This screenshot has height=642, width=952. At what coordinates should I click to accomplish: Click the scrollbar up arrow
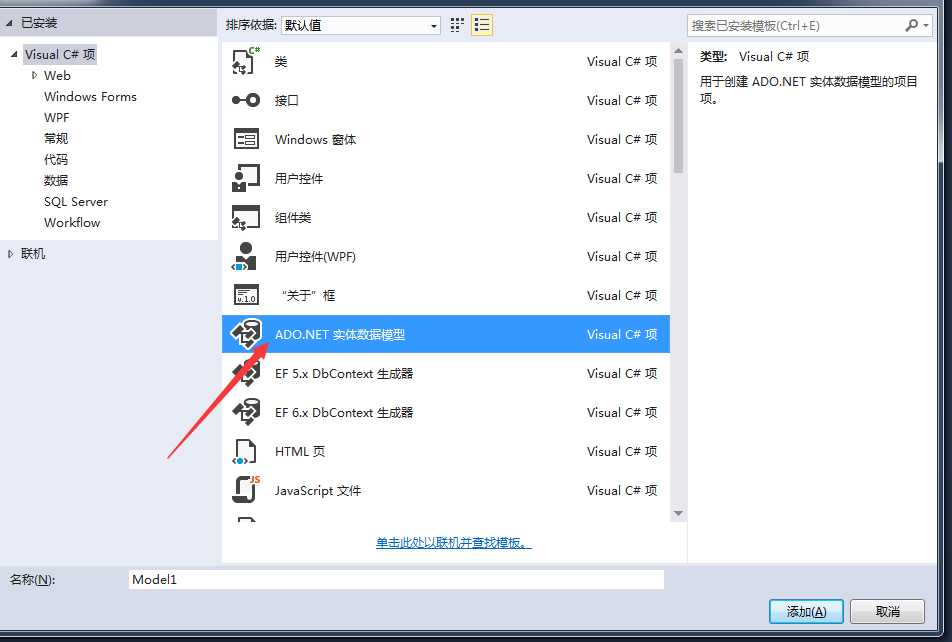click(x=678, y=51)
